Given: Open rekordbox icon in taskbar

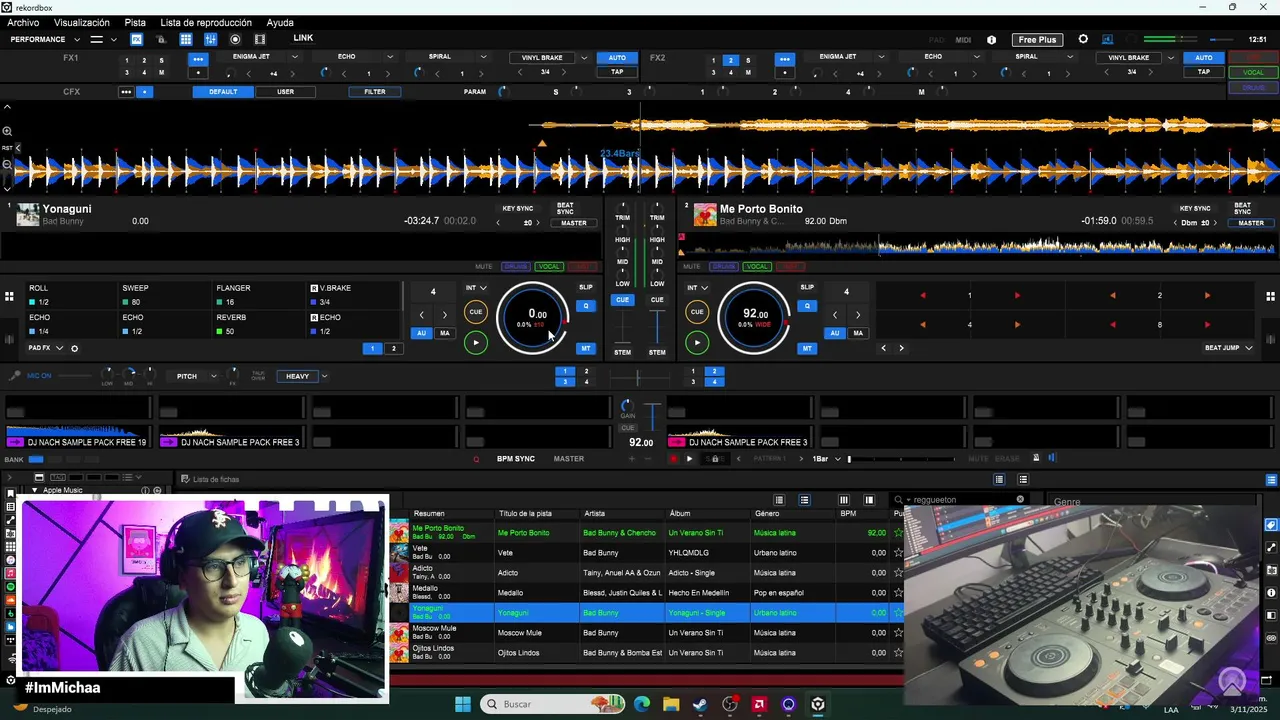Looking at the screenshot, I should coord(818,704).
